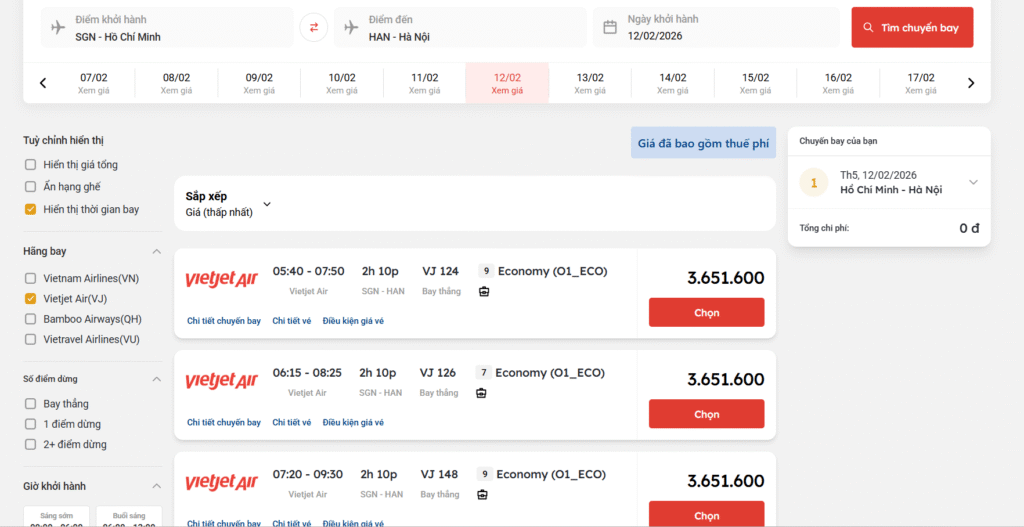Enable the Vietnam Airlines(VN) filter checkbox
Image resolution: width=1024 pixels, height=527 pixels.
coord(31,278)
